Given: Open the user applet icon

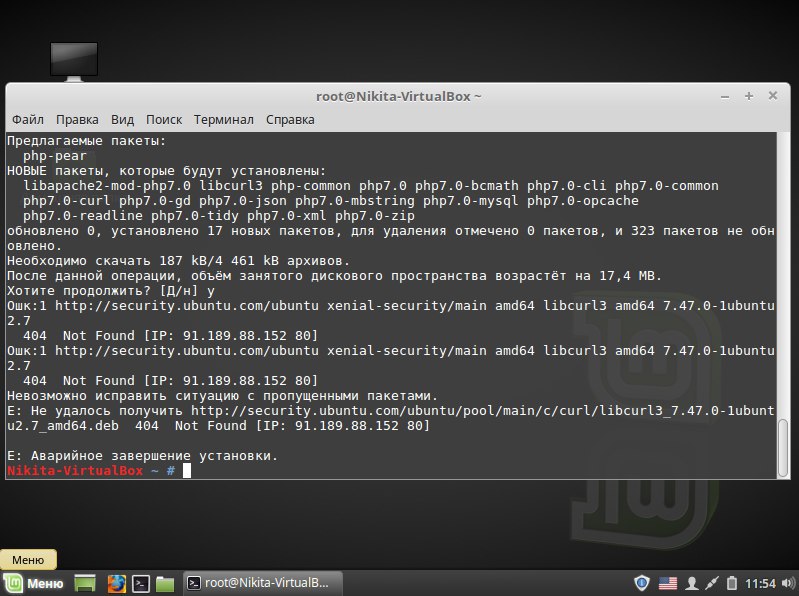Looking at the screenshot, I should tap(692, 583).
